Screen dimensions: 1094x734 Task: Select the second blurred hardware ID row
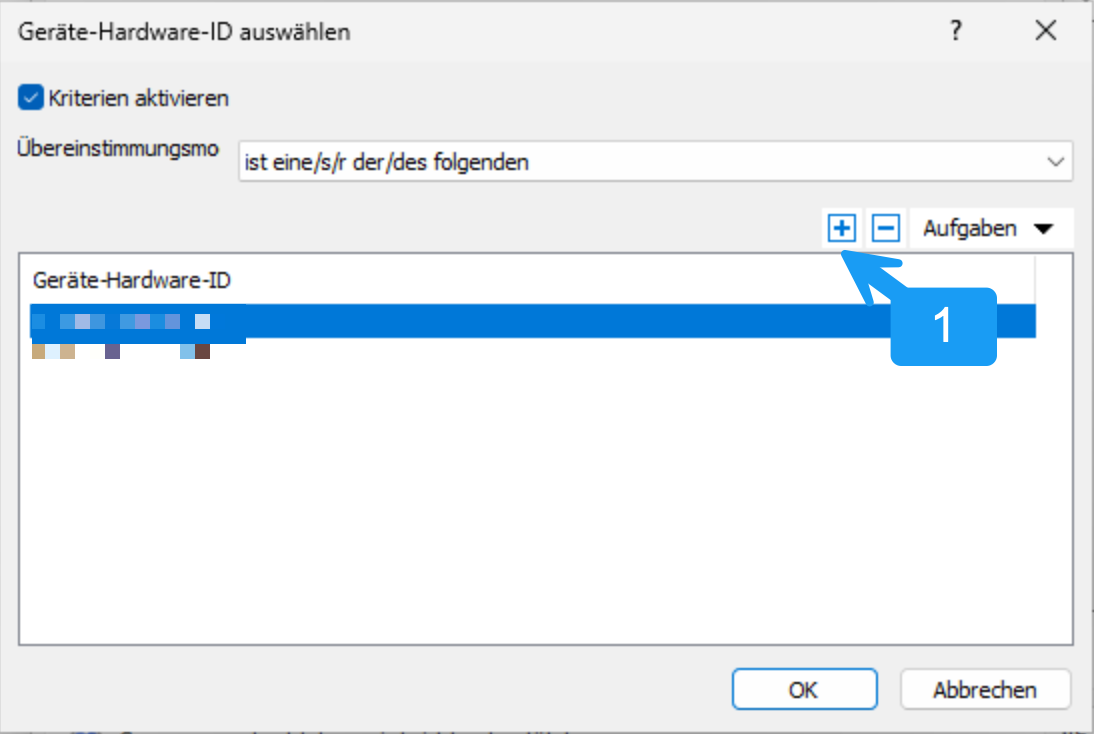click(122, 352)
